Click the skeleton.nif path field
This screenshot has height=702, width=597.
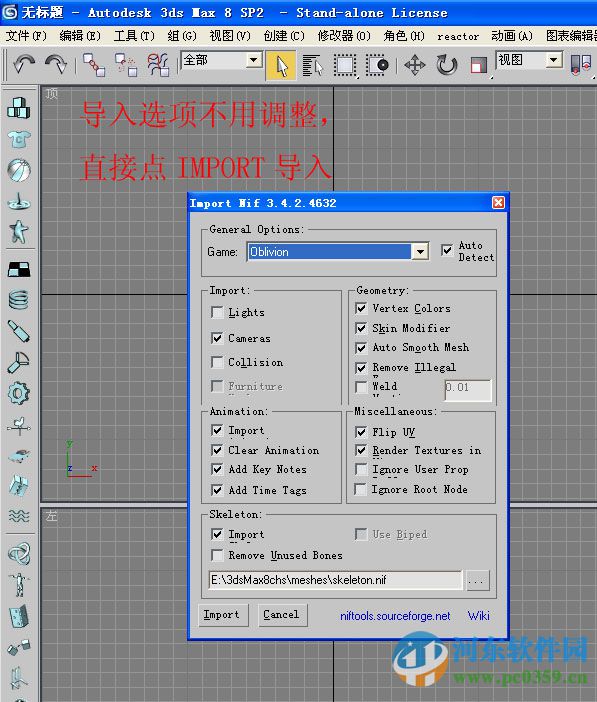click(x=335, y=580)
